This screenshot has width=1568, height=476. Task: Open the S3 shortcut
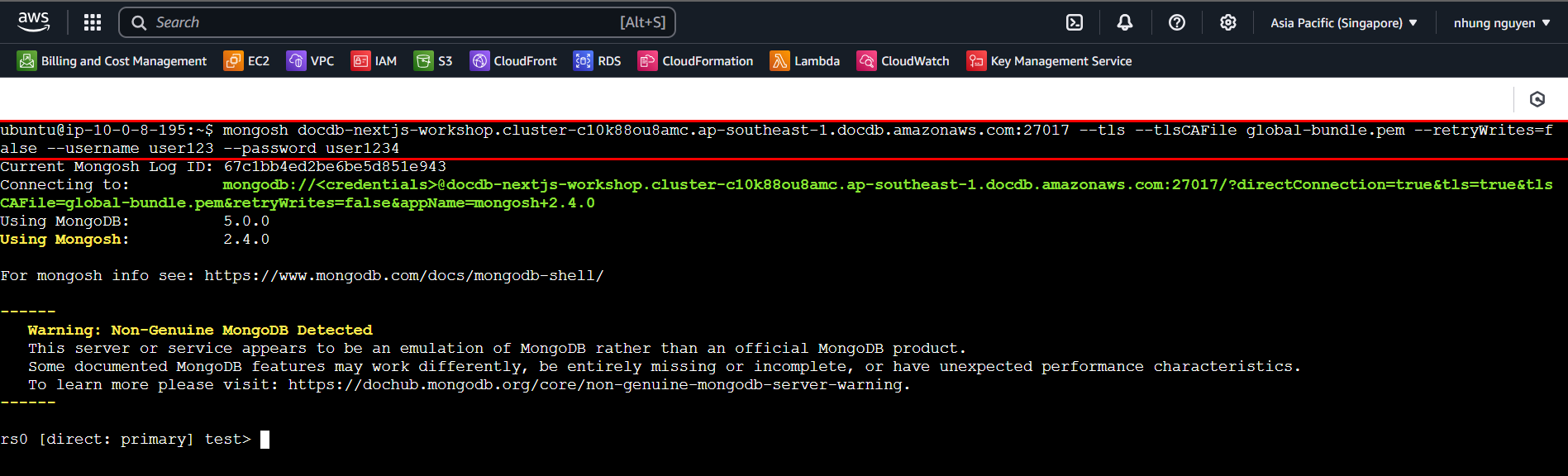tap(433, 61)
